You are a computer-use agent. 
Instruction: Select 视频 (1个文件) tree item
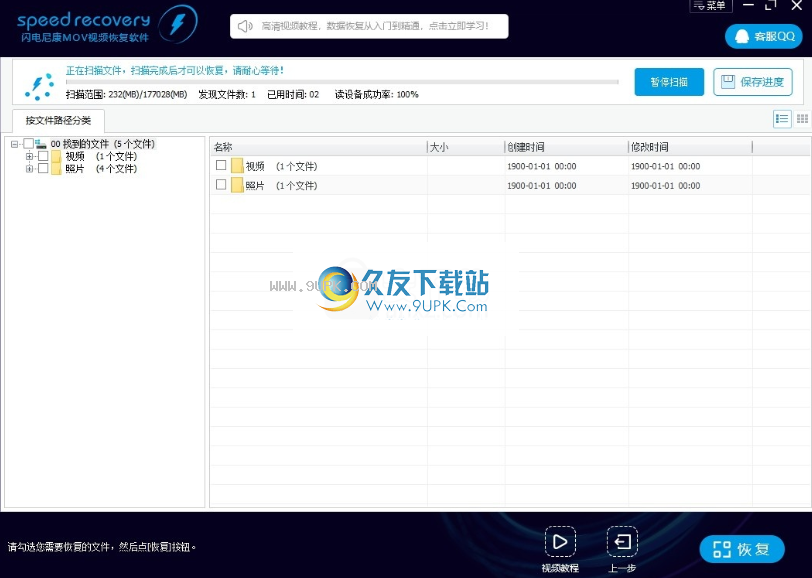101,156
